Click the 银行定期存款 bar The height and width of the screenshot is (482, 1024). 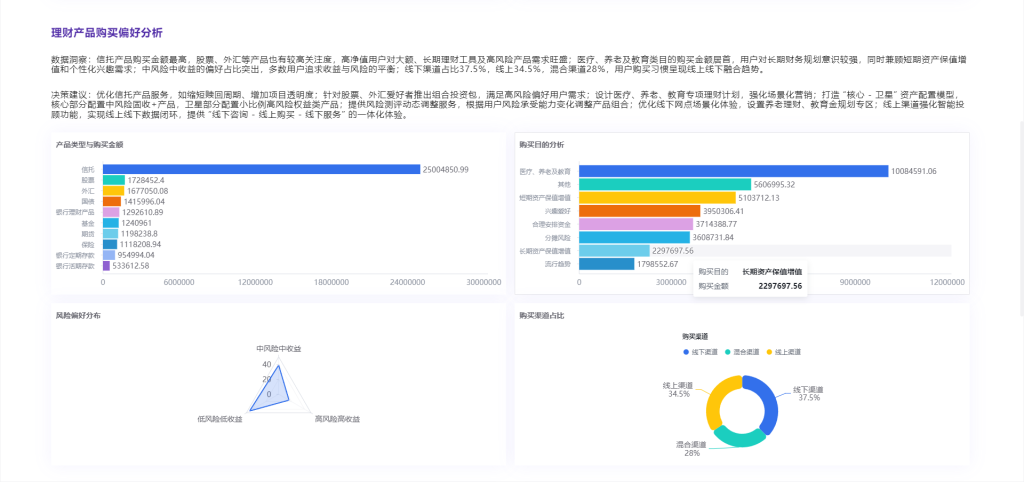click(x=109, y=255)
